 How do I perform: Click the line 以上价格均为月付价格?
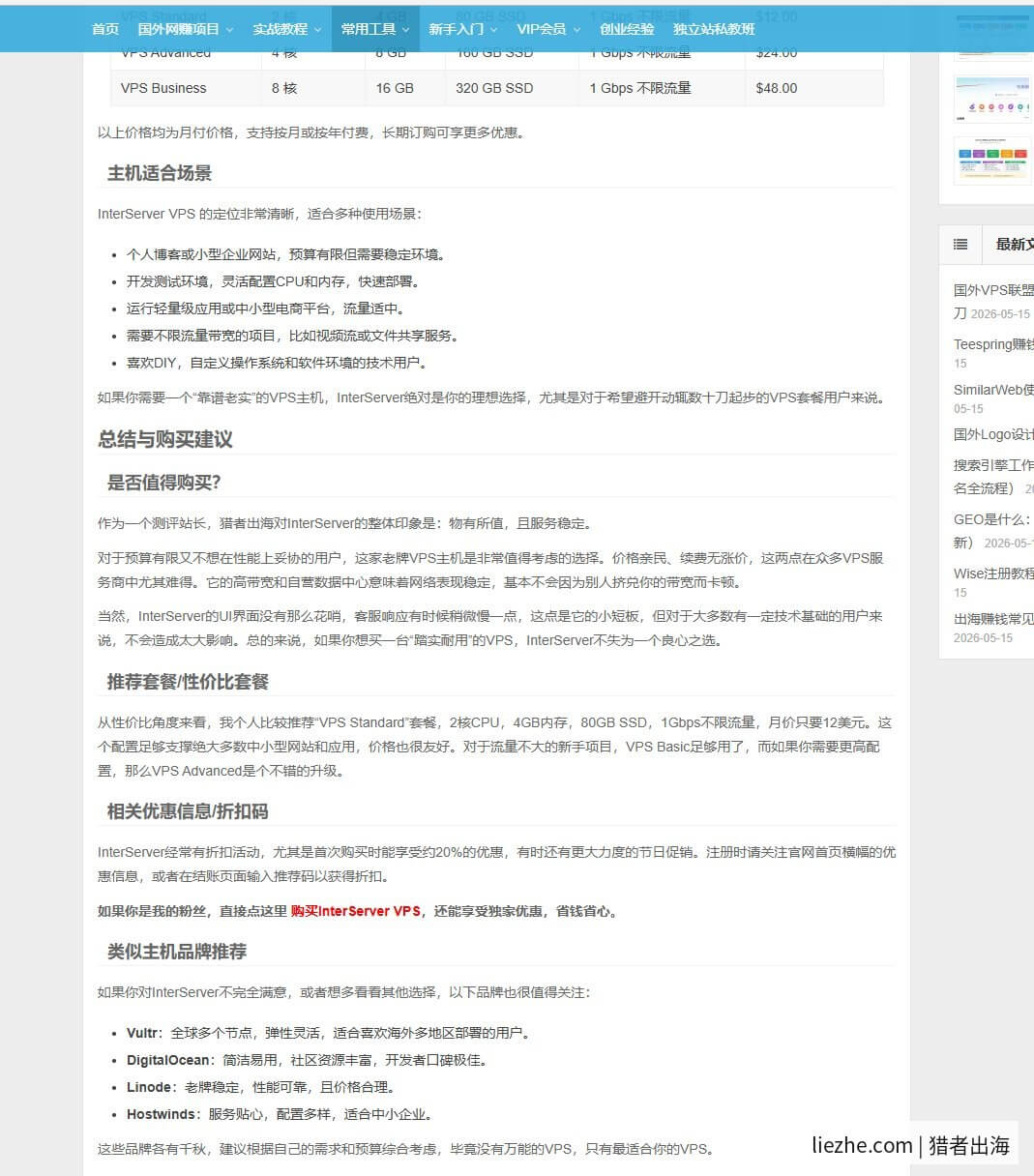tap(311, 132)
